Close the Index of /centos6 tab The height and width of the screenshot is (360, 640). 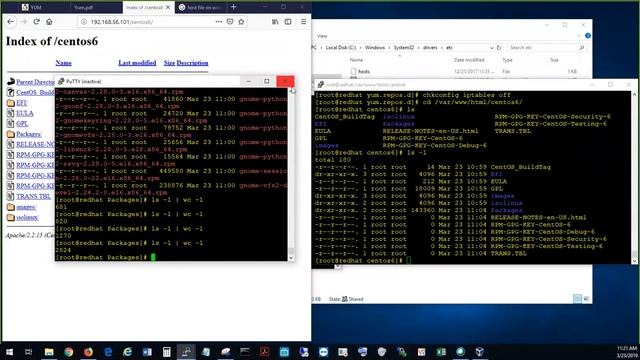pyautogui.click(x=168, y=7)
